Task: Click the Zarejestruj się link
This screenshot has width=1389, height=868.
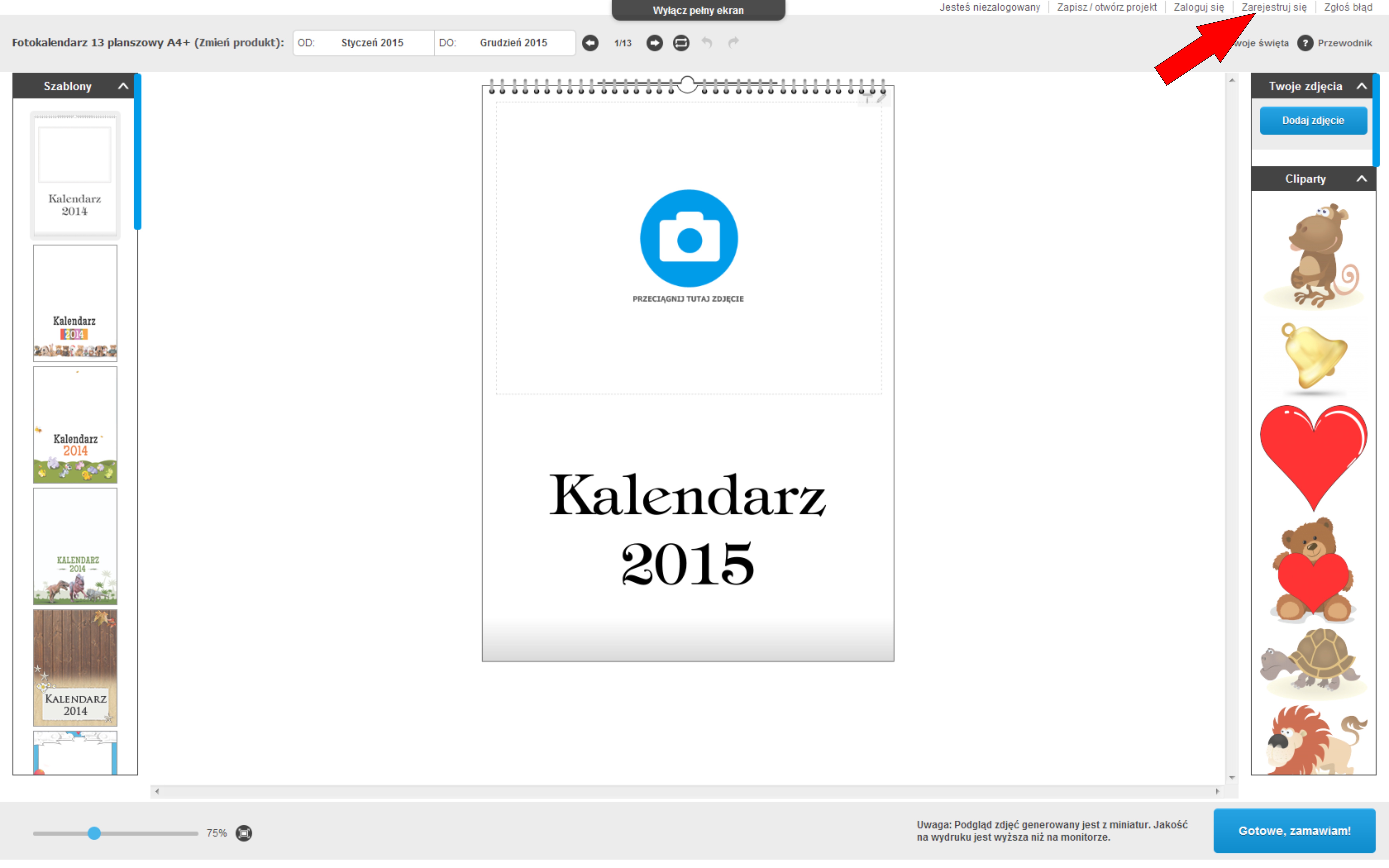Action: click(x=1274, y=8)
